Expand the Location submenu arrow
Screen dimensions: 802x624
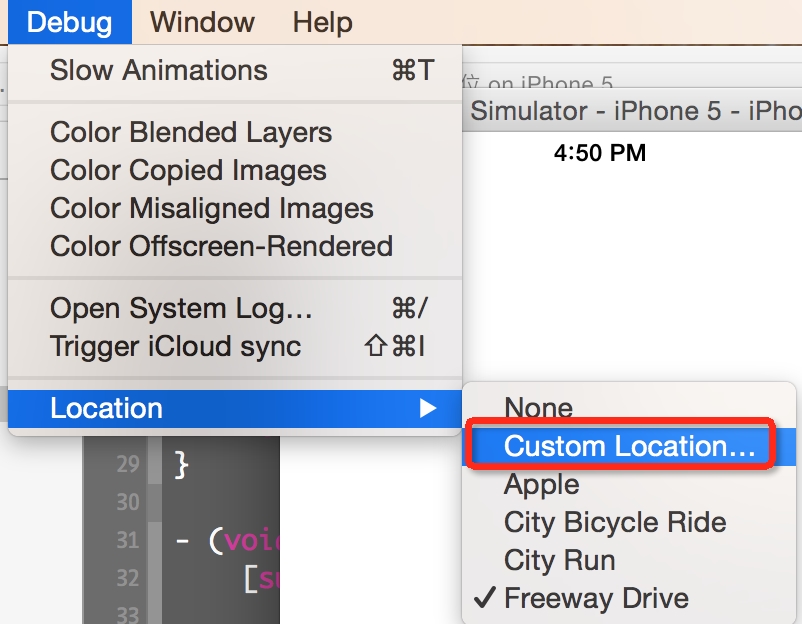(428, 408)
